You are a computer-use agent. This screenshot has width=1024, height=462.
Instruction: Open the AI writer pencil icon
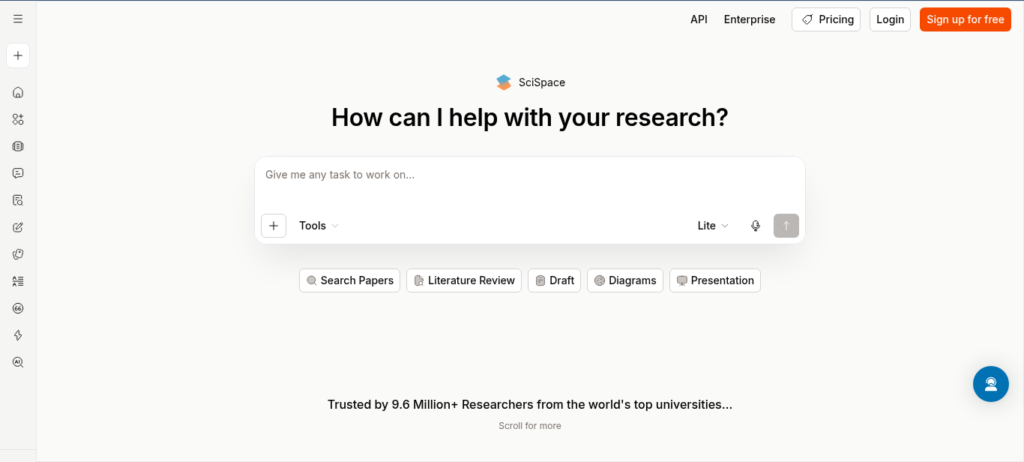pyautogui.click(x=18, y=227)
